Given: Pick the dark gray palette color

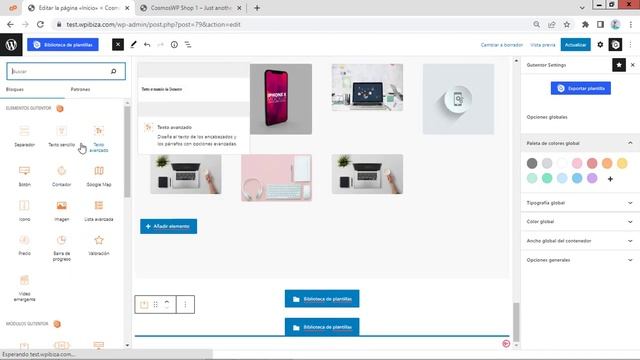Looking at the screenshot, I should (532, 163).
